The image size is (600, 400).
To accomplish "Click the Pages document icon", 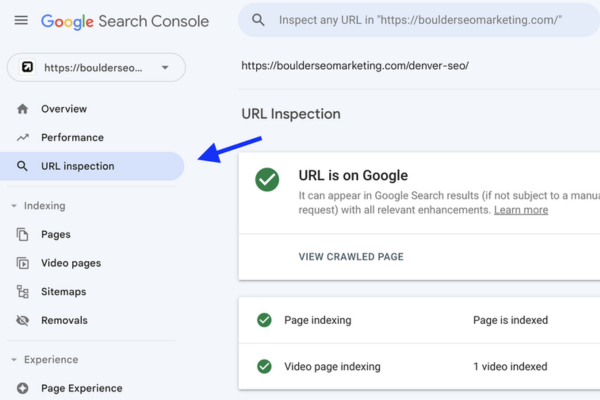I will [x=23, y=234].
